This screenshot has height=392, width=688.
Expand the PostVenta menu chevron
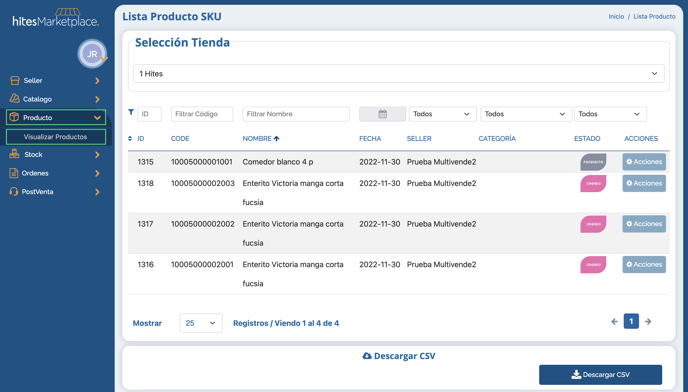(x=97, y=192)
